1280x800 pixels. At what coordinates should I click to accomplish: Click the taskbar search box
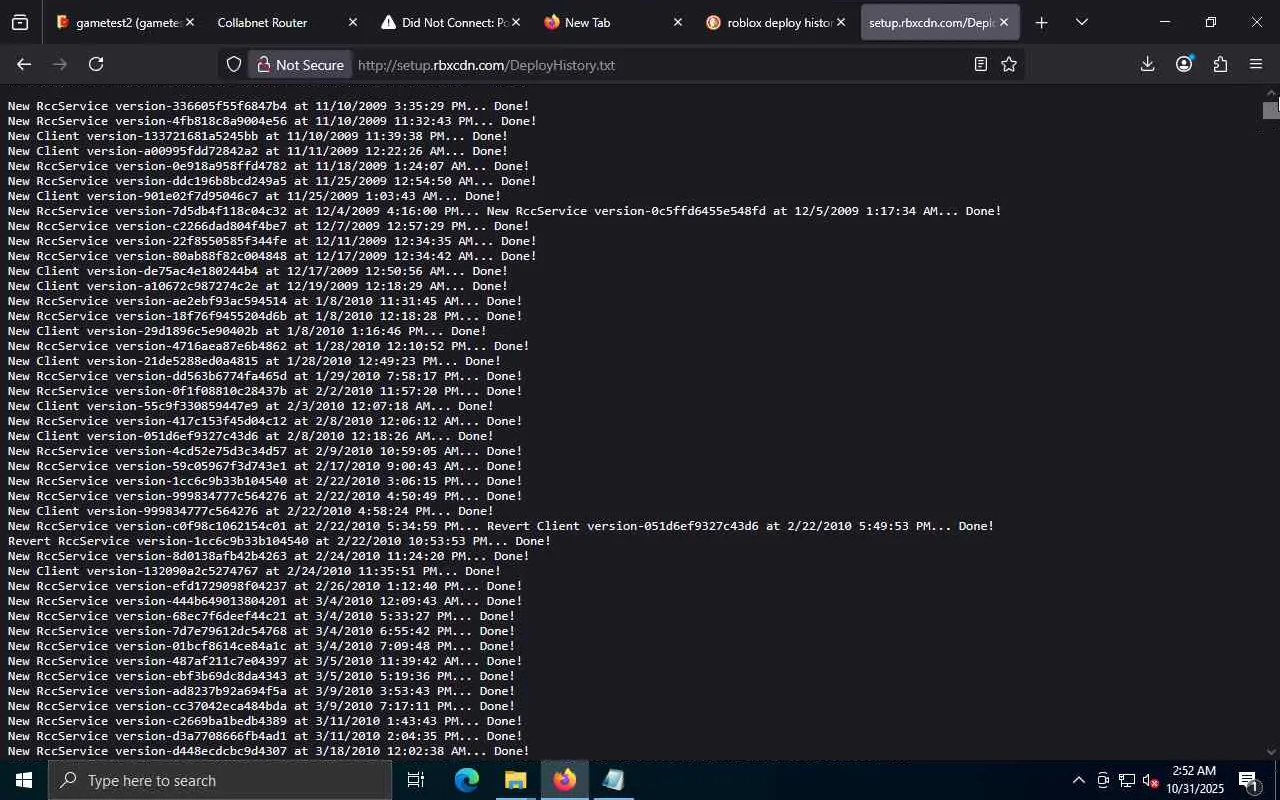[x=220, y=780]
